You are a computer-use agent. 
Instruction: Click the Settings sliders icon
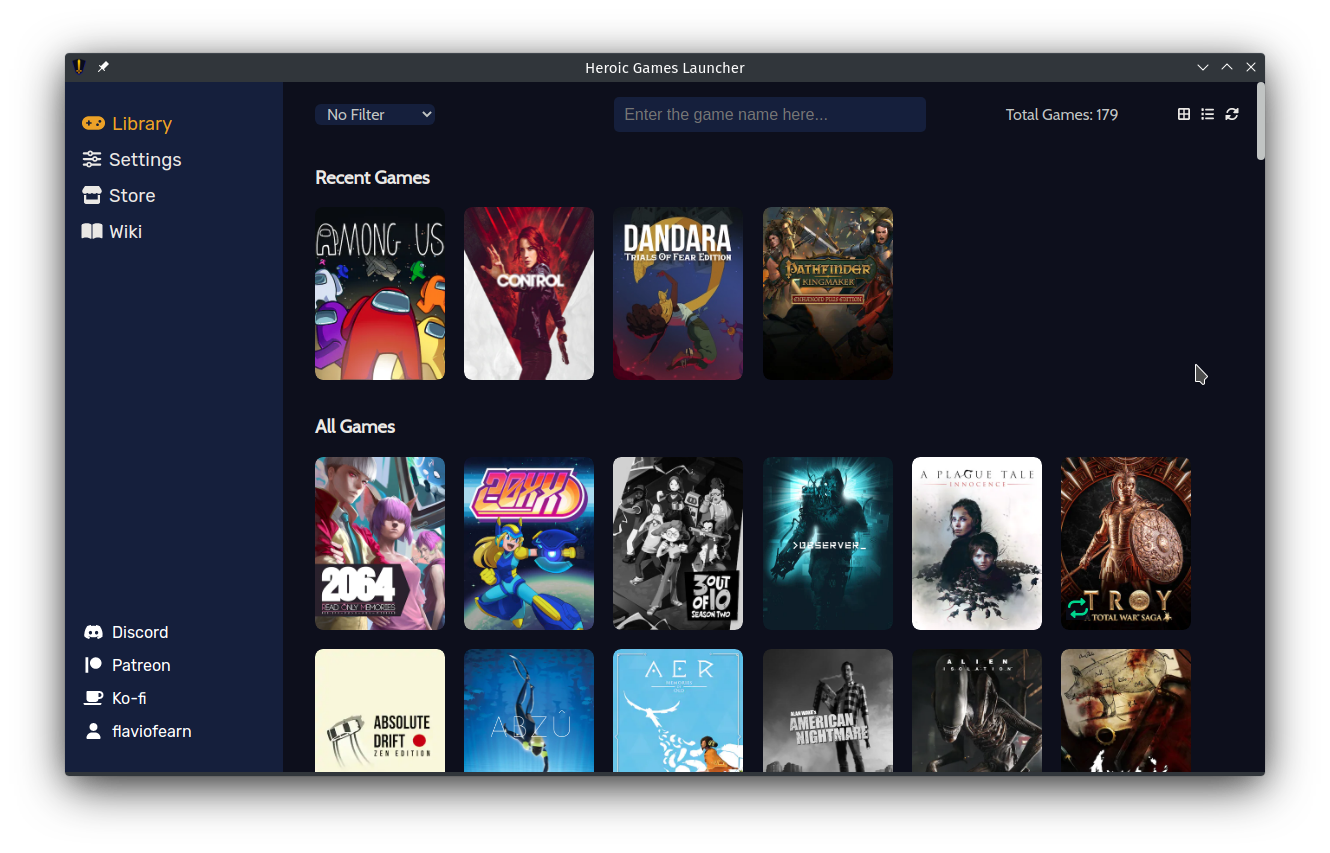pos(92,159)
